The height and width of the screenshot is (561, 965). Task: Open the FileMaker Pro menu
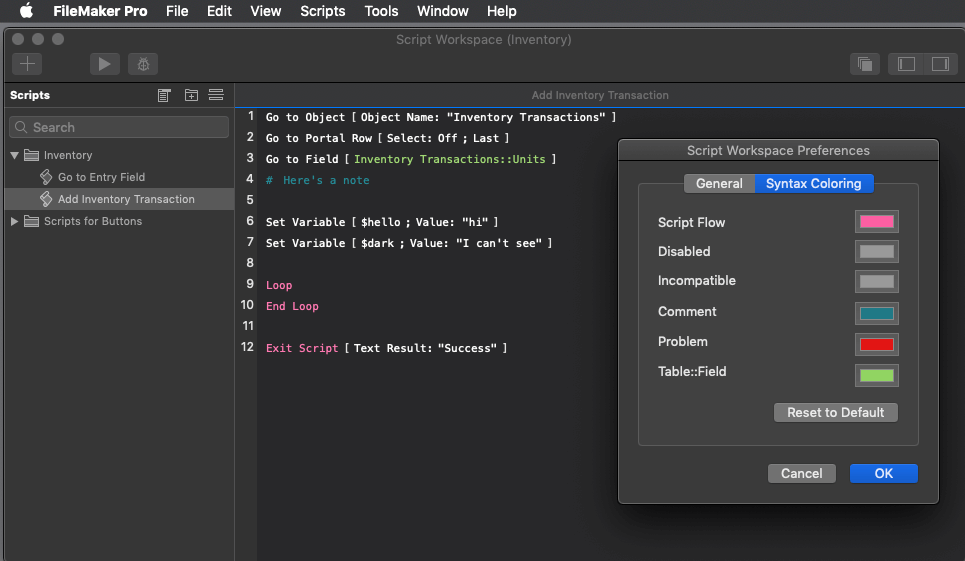100,11
